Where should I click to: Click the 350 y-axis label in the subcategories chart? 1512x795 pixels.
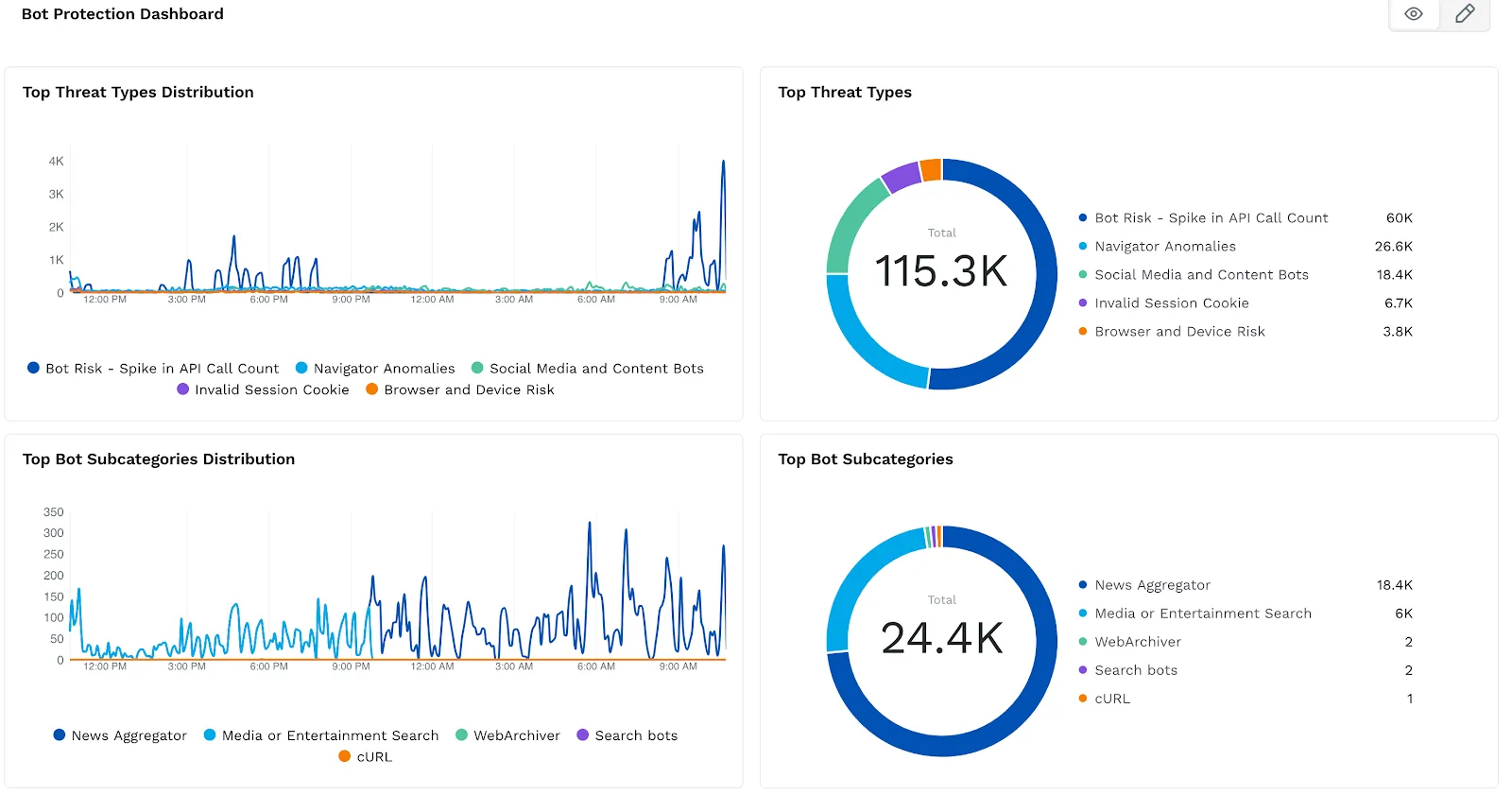[54, 511]
